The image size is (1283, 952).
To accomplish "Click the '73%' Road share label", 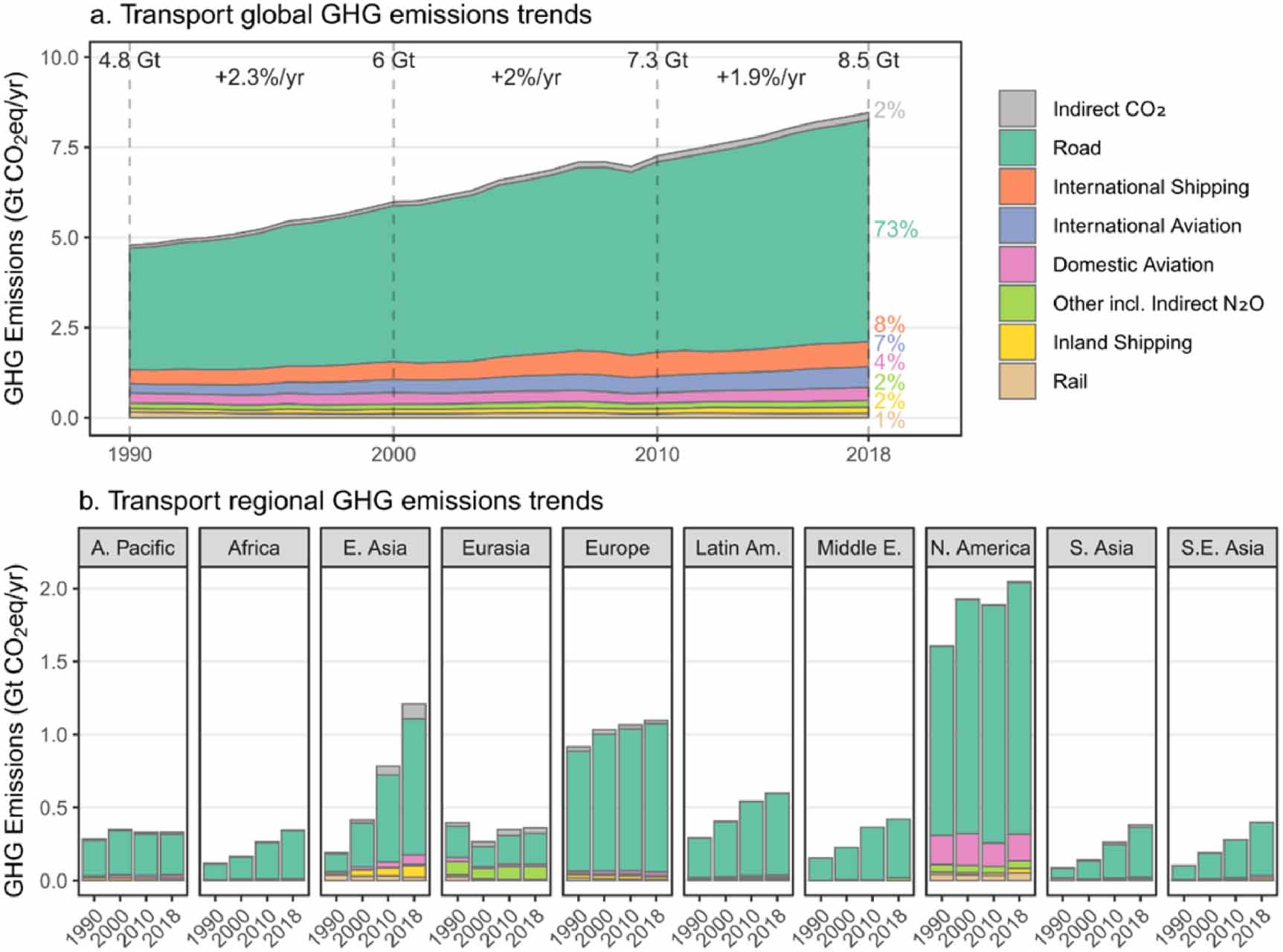I will click(x=895, y=230).
